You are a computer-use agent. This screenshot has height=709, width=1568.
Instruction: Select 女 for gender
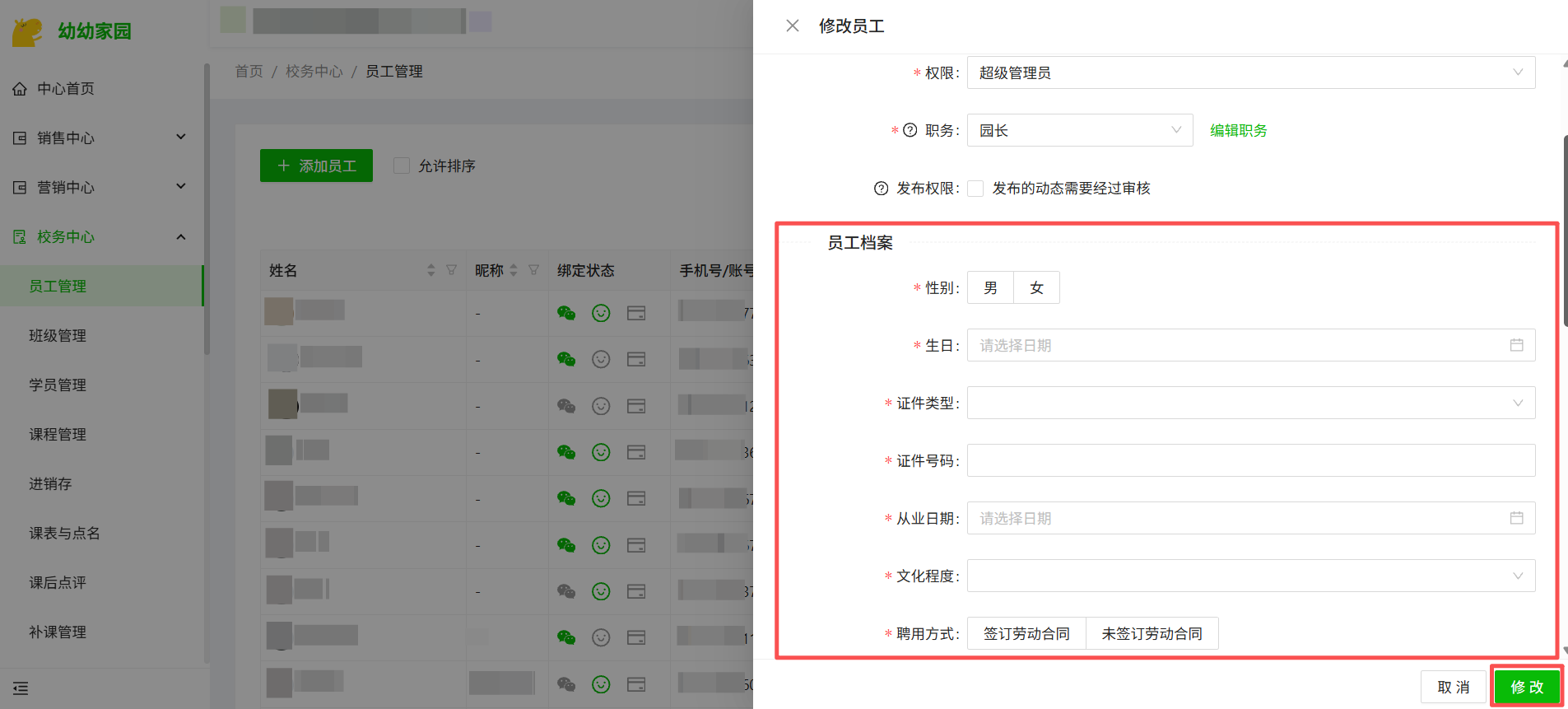1036,287
